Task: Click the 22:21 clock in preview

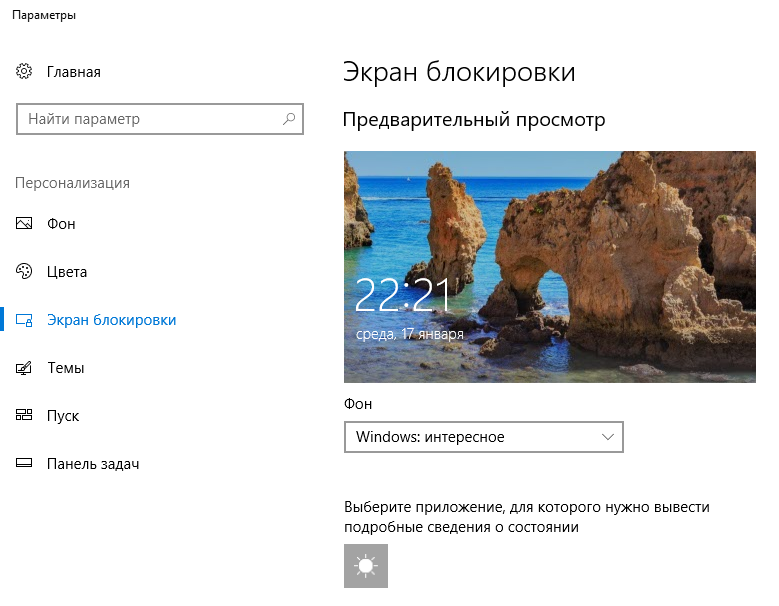Action: pos(402,295)
